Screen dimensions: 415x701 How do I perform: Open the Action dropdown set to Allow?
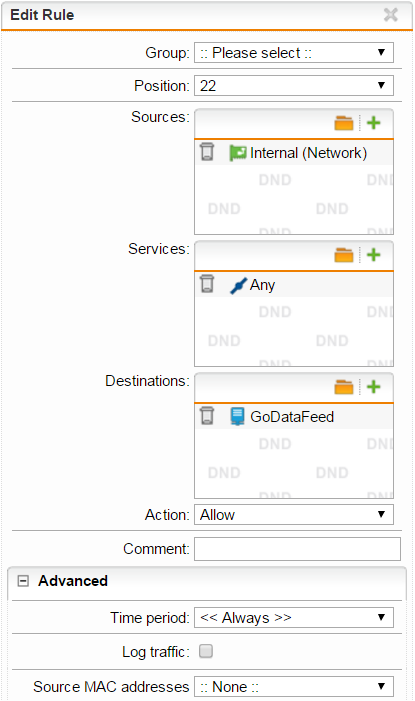pyautogui.click(x=294, y=515)
